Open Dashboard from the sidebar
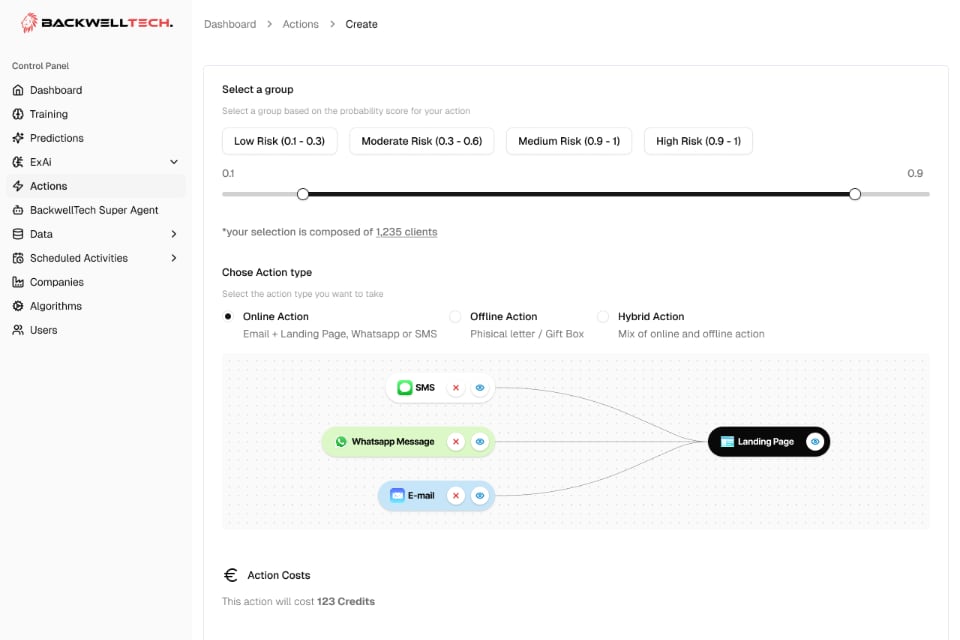960x640 pixels. pos(96,90)
